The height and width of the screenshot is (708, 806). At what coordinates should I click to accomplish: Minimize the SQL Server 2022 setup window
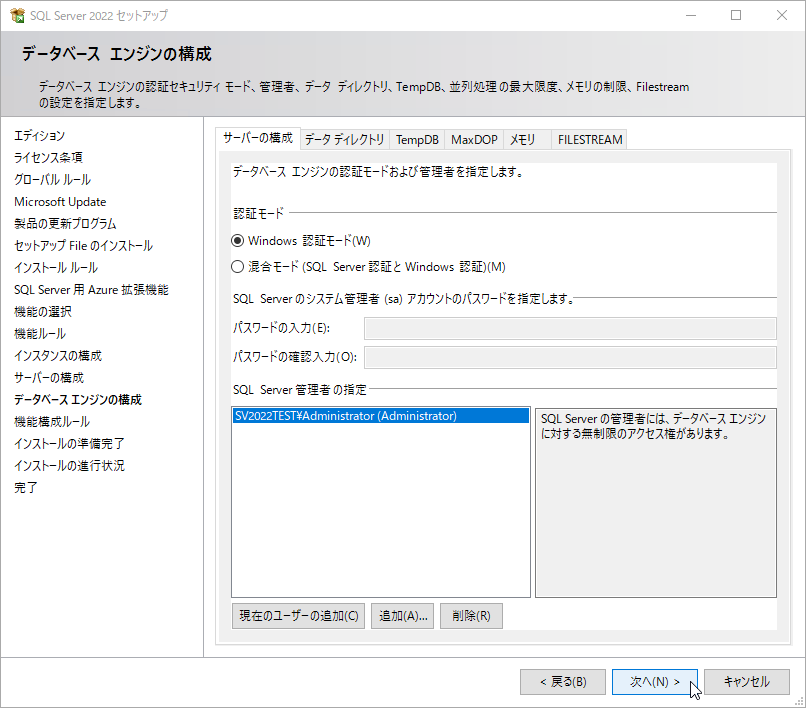pyautogui.click(x=691, y=15)
